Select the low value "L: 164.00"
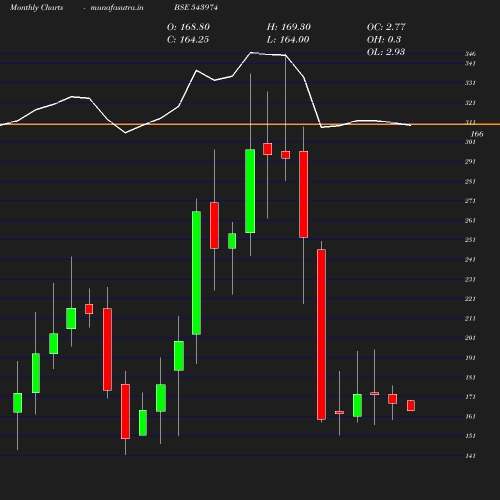This screenshot has width=500, height=500. pyautogui.click(x=288, y=40)
